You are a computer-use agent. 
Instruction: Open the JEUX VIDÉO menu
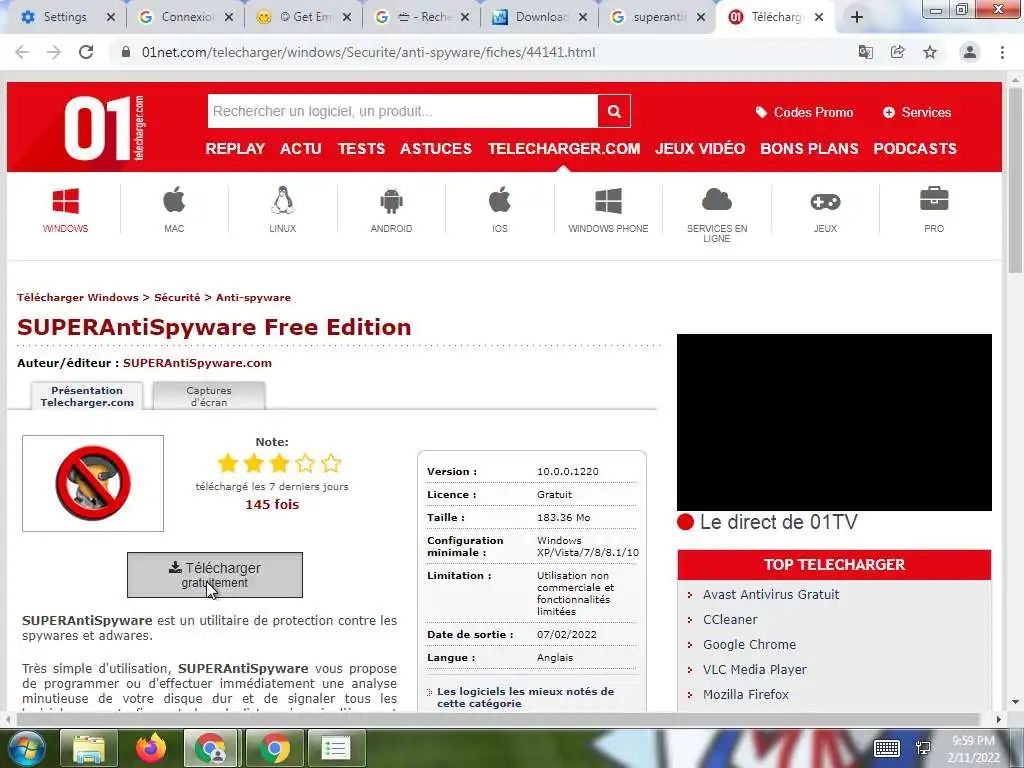(x=700, y=148)
